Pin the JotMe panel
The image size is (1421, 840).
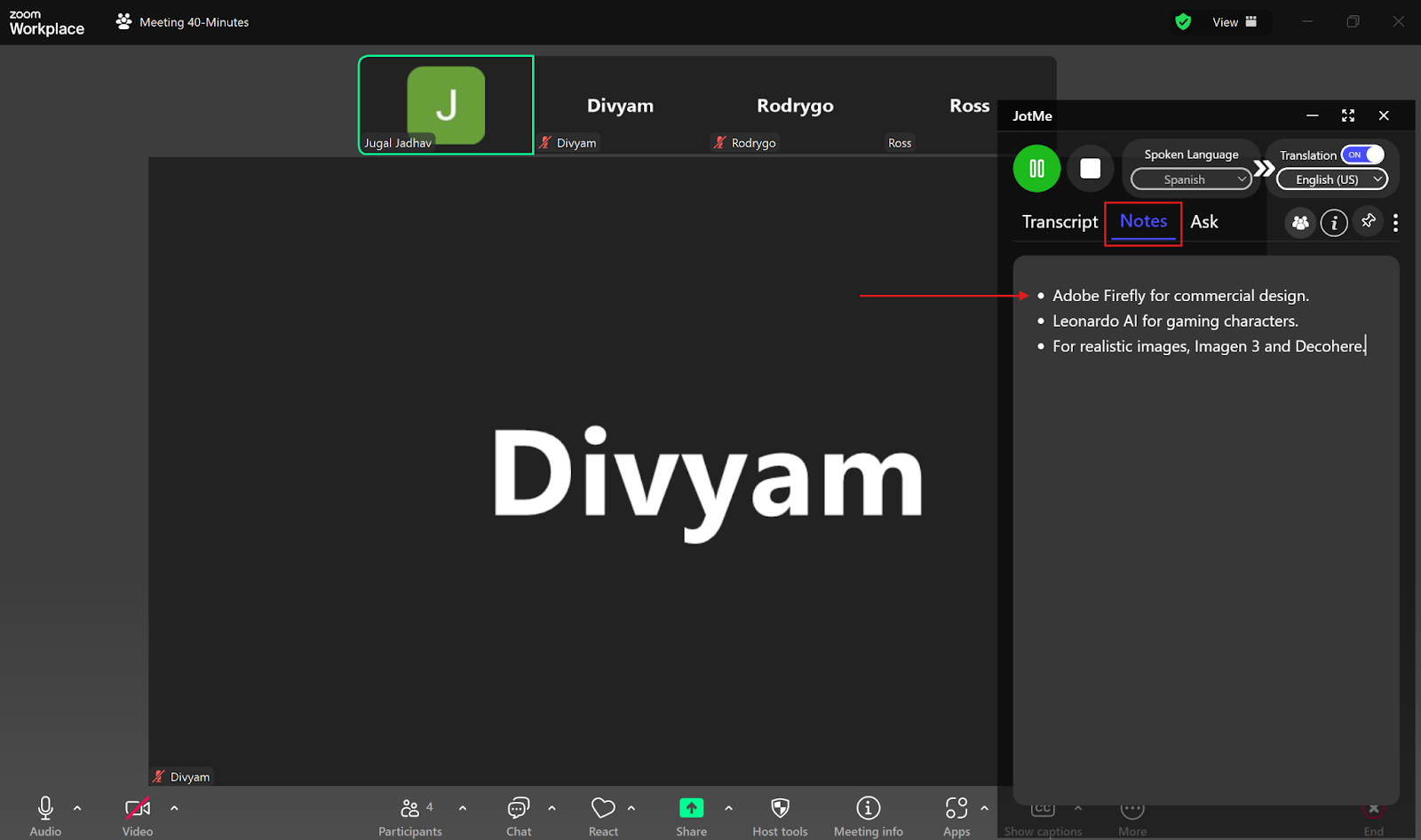[1369, 221]
